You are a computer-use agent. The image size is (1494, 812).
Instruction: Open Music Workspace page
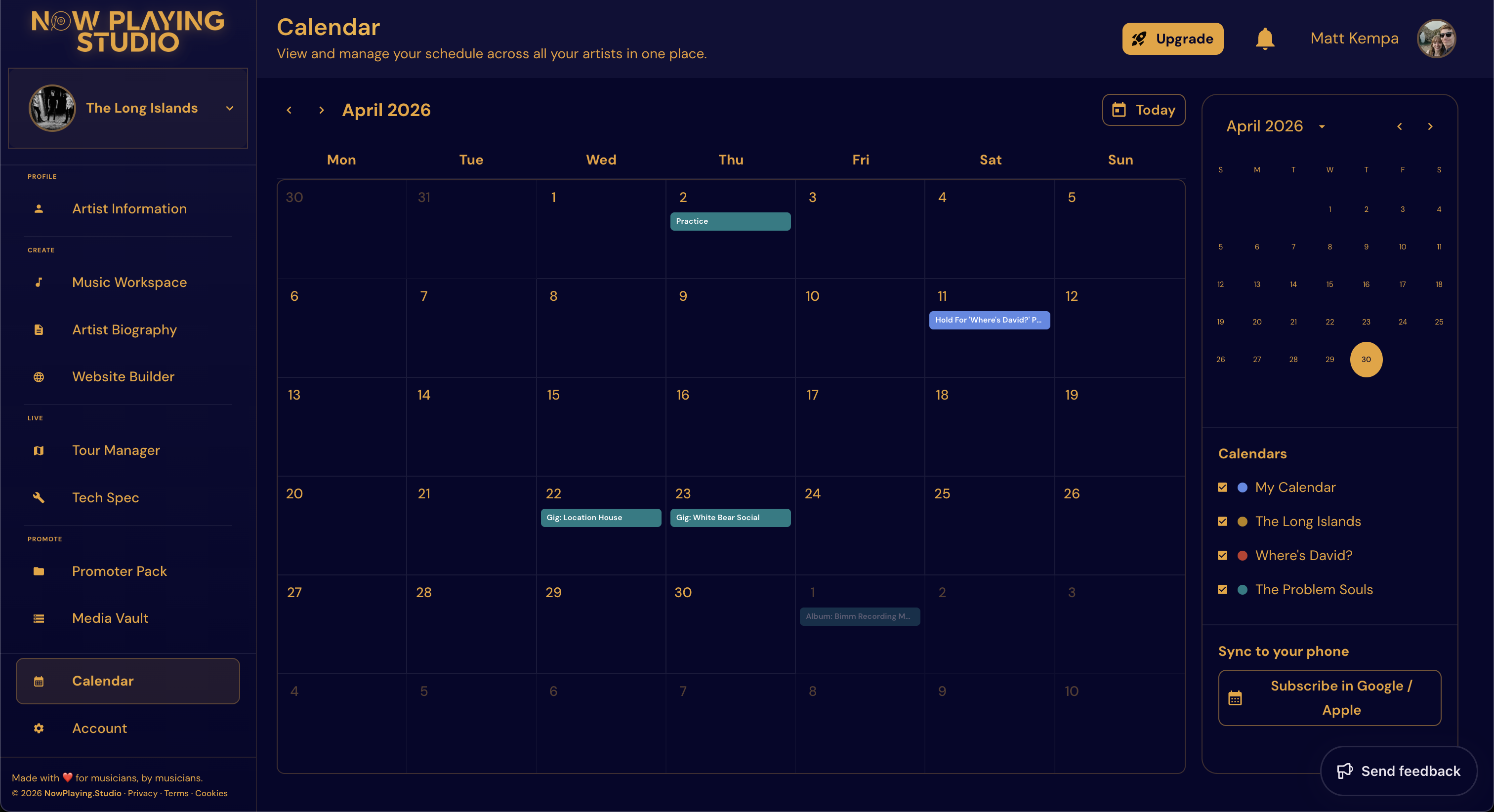(129, 283)
